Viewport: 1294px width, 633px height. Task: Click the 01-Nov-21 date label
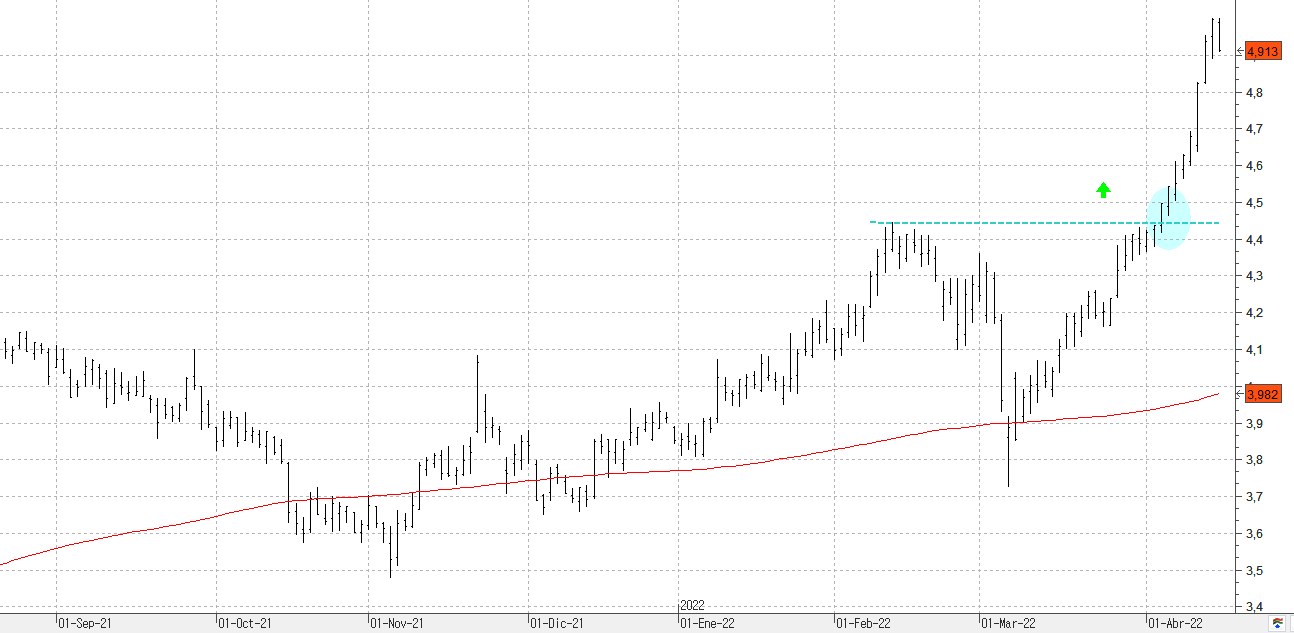(397, 623)
